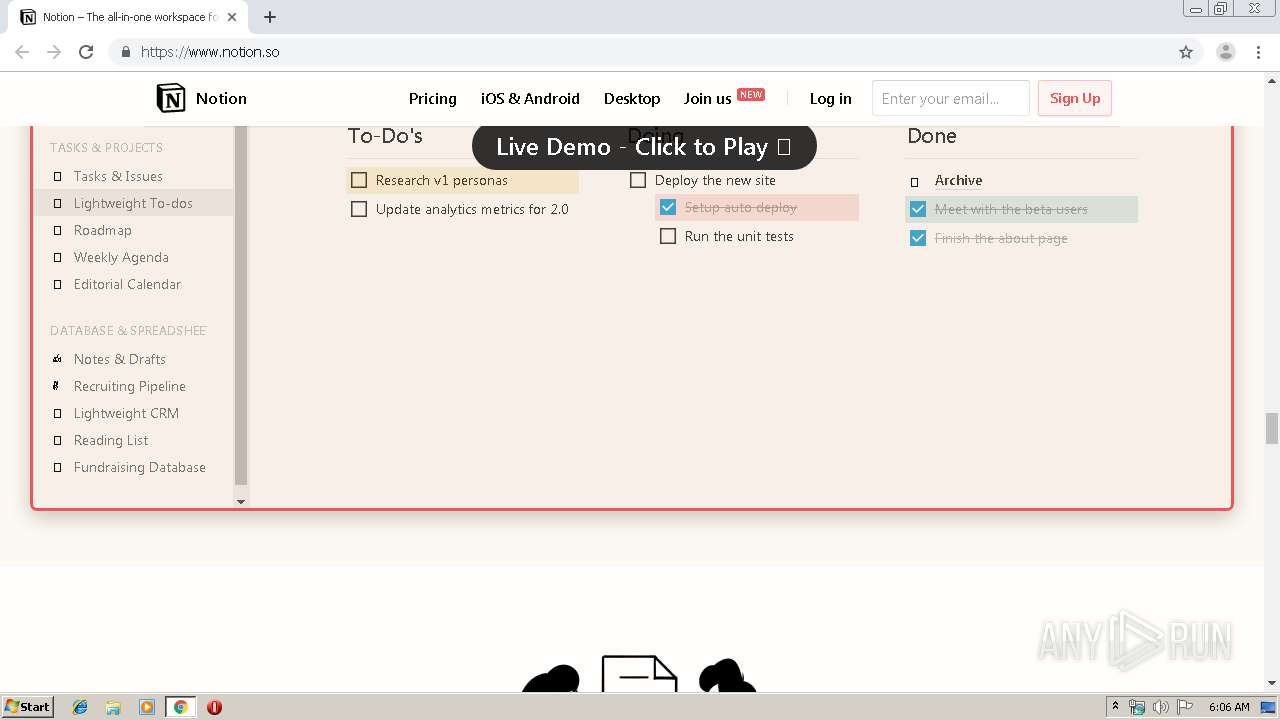Click the Show desktop button
The width and height of the screenshot is (1280, 720).
pos(1268,707)
